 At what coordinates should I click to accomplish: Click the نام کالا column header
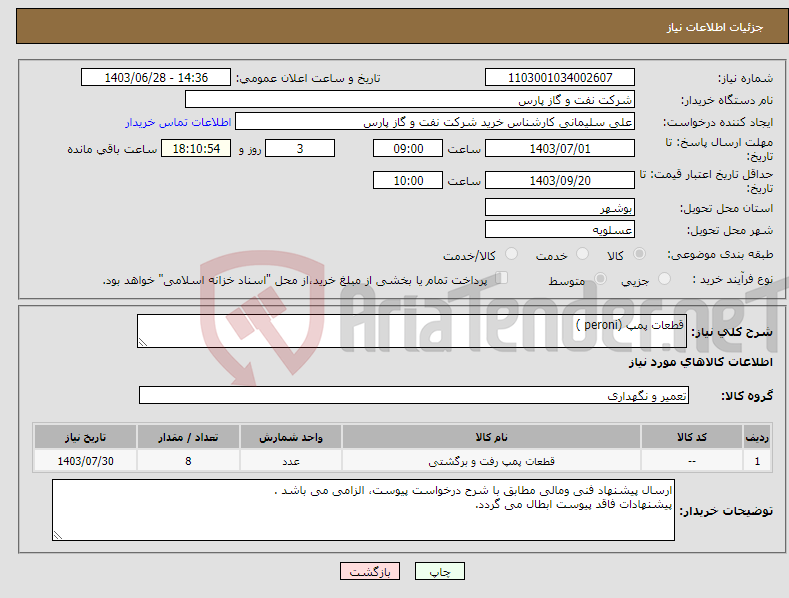coord(491,437)
